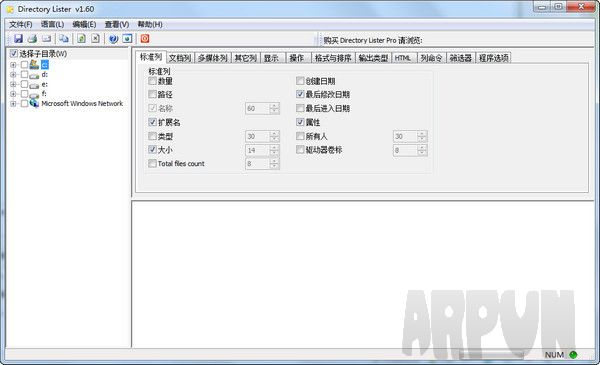Image resolution: width=600 pixels, height=365 pixels.
Task: Click the globe web page toolbar icon
Action: click(x=127, y=39)
